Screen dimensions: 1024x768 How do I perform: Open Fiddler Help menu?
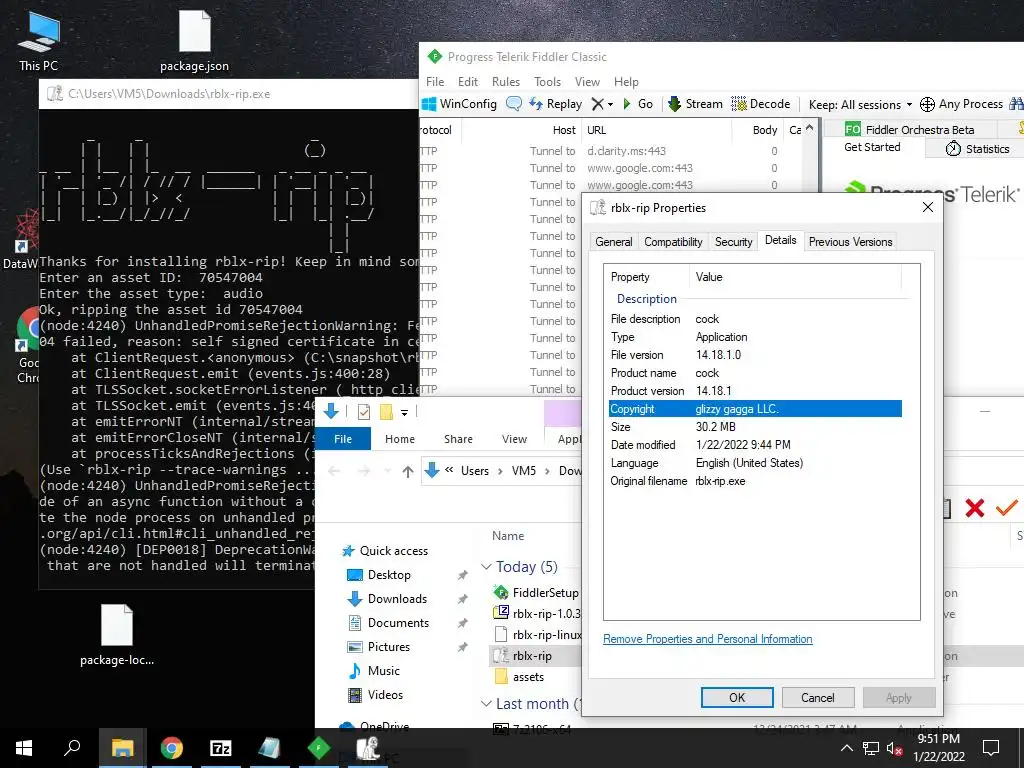pos(626,82)
